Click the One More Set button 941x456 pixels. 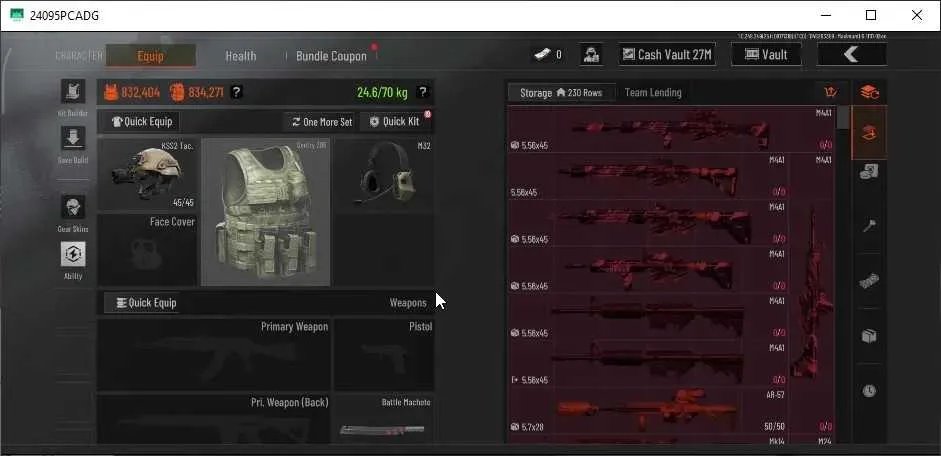pyautogui.click(x=320, y=122)
